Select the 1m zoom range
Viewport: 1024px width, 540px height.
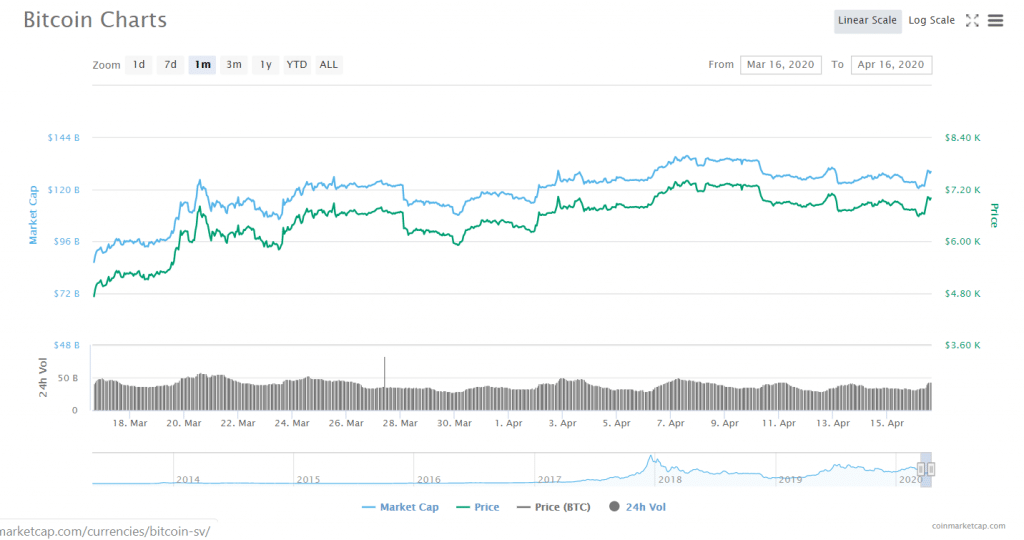point(203,65)
